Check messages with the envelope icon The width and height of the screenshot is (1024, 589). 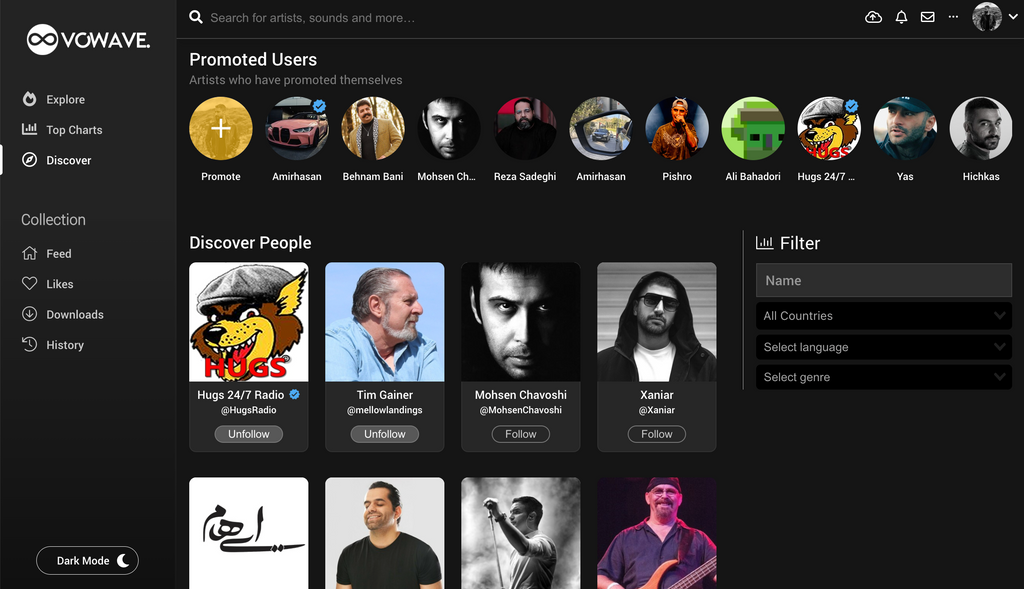927,17
